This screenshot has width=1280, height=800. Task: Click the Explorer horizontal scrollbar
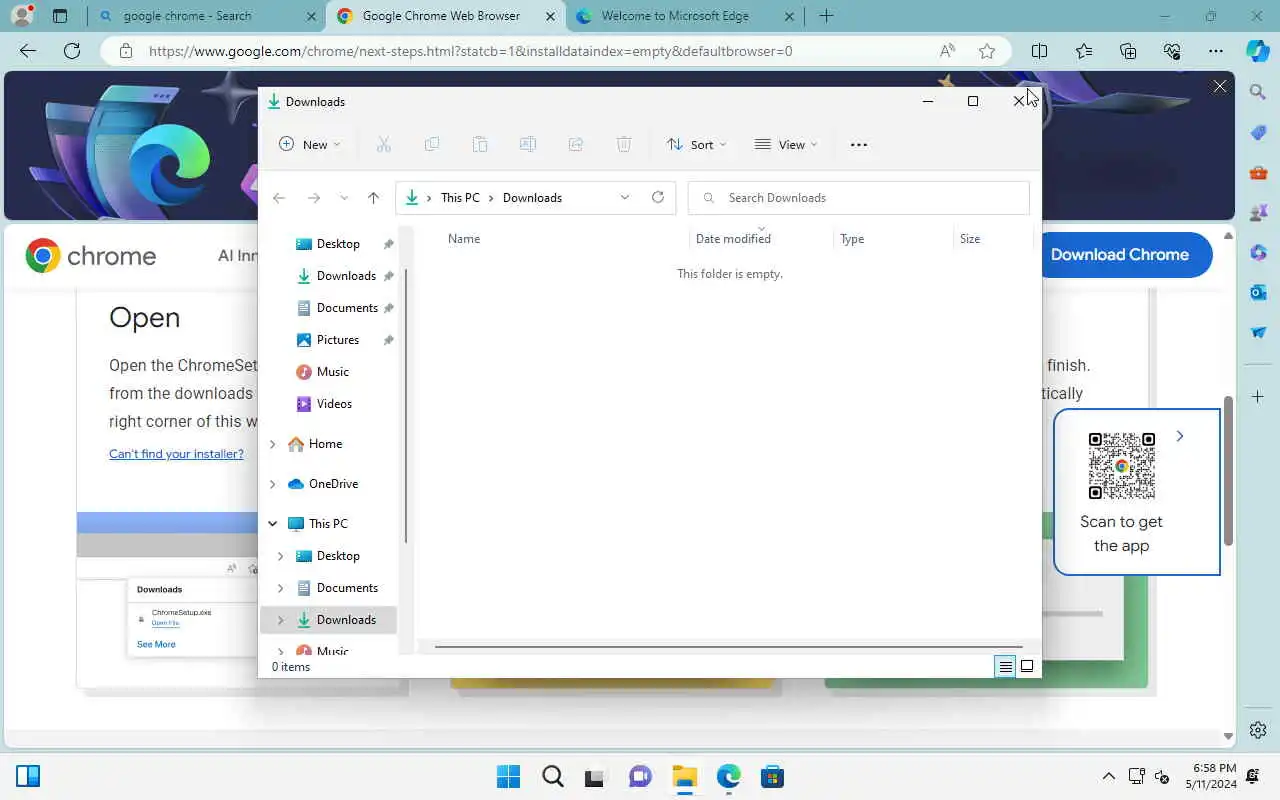tap(729, 646)
